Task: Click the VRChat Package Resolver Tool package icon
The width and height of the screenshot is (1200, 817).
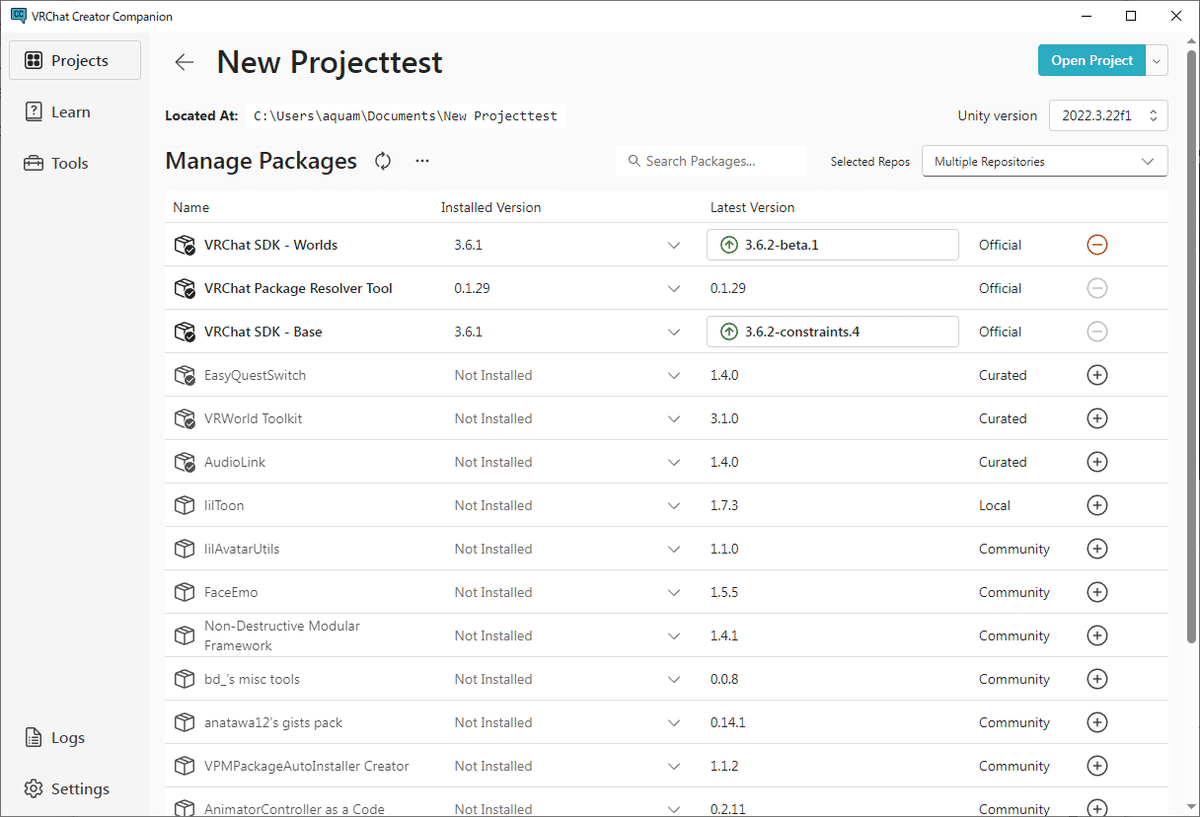Action: 184,288
